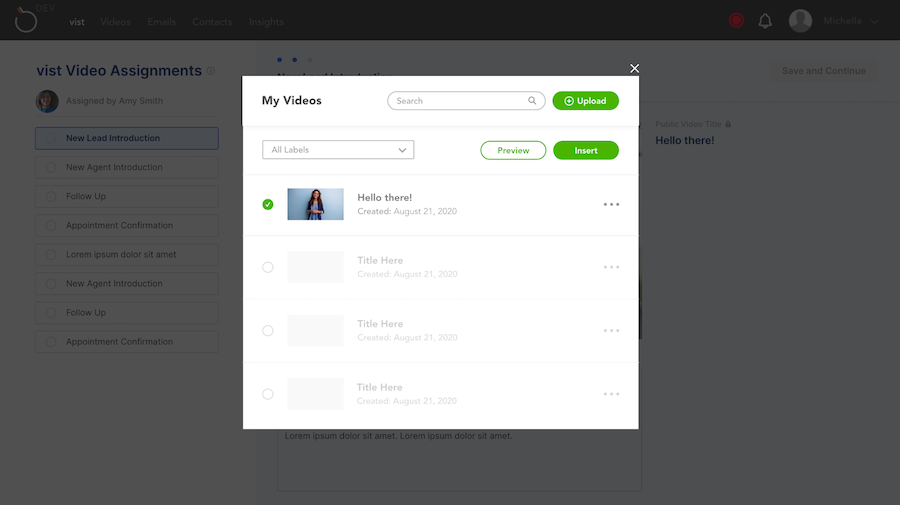Select the third video's radio button
This screenshot has width=900, height=505.
point(268,331)
